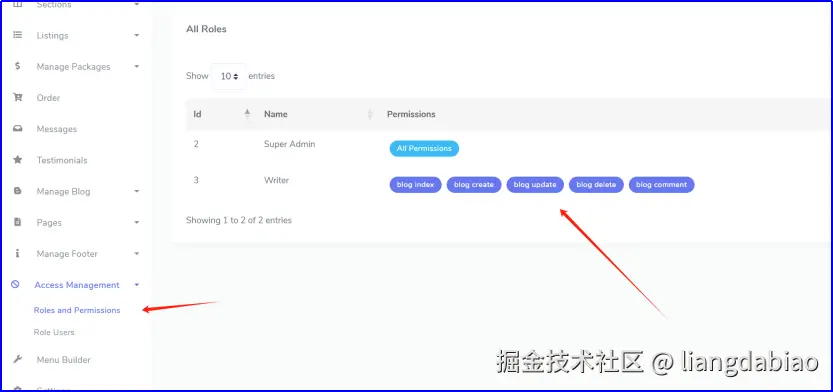
Task: Click the ban icon beside Access Management
Action: pyautogui.click(x=15, y=284)
